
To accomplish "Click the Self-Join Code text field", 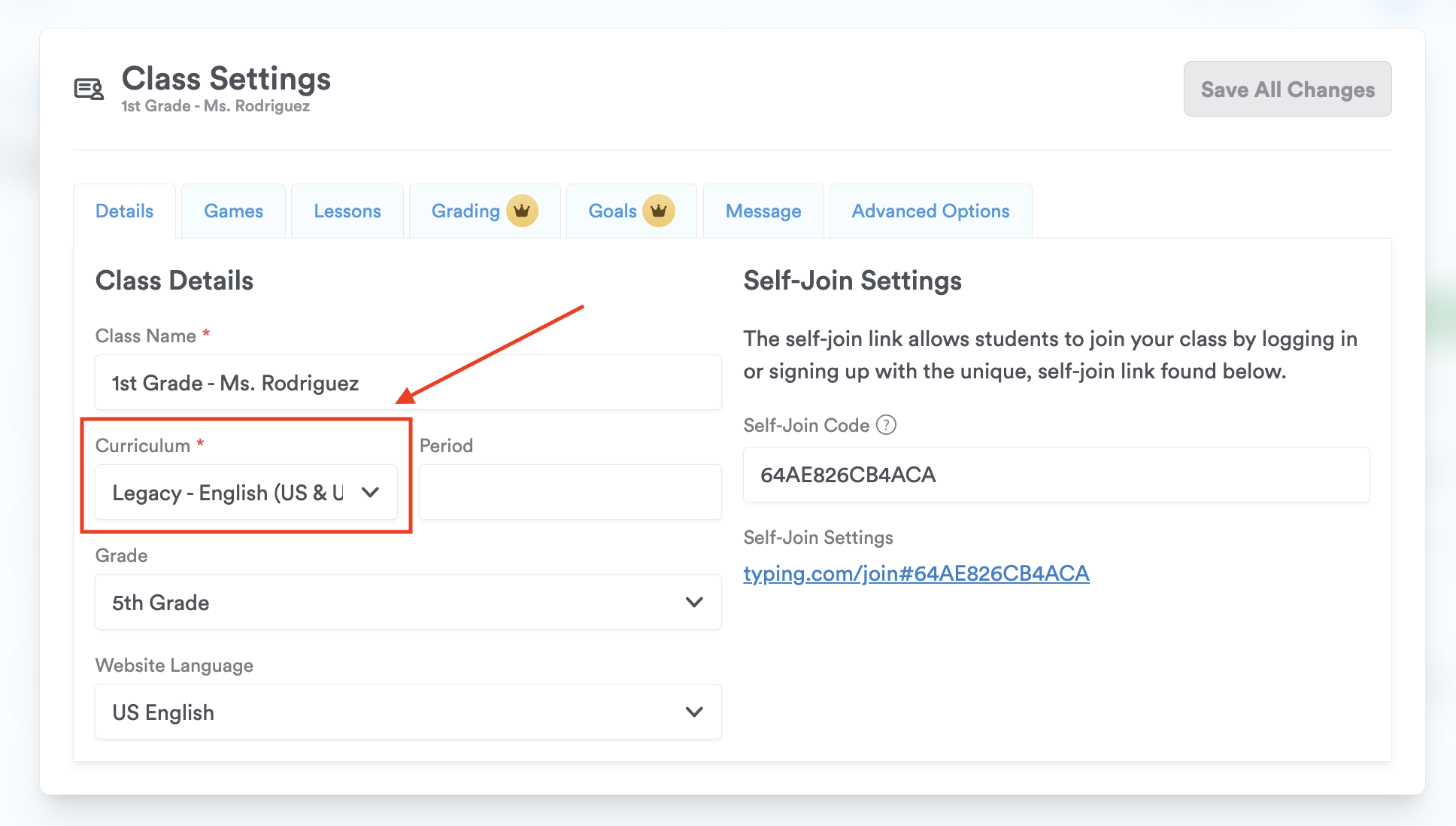I will pyautogui.click(x=1056, y=475).
